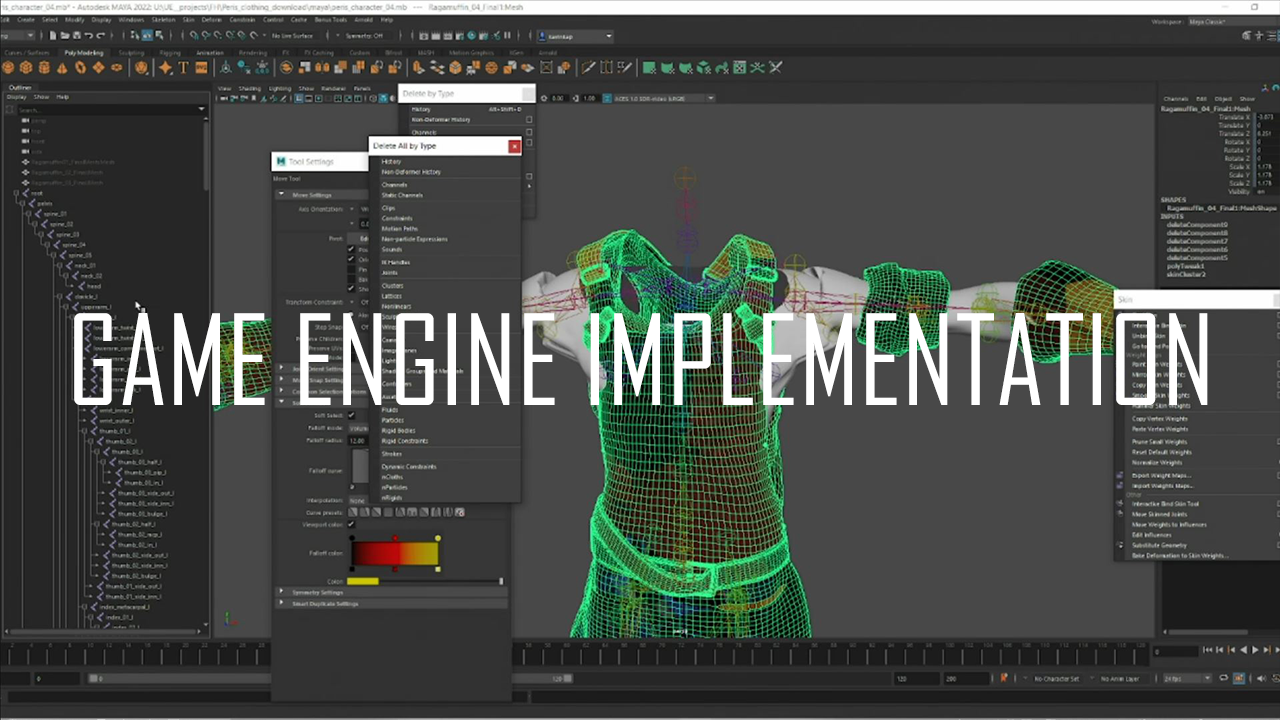Expand the Symmetry Settings section
The width and height of the screenshot is (1280, 720).
[x=282, y=592]
